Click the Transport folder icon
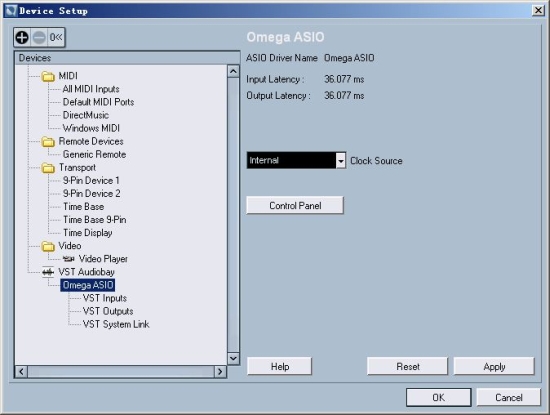Viewport: 550px width, 415px height. tap(48, 168)
